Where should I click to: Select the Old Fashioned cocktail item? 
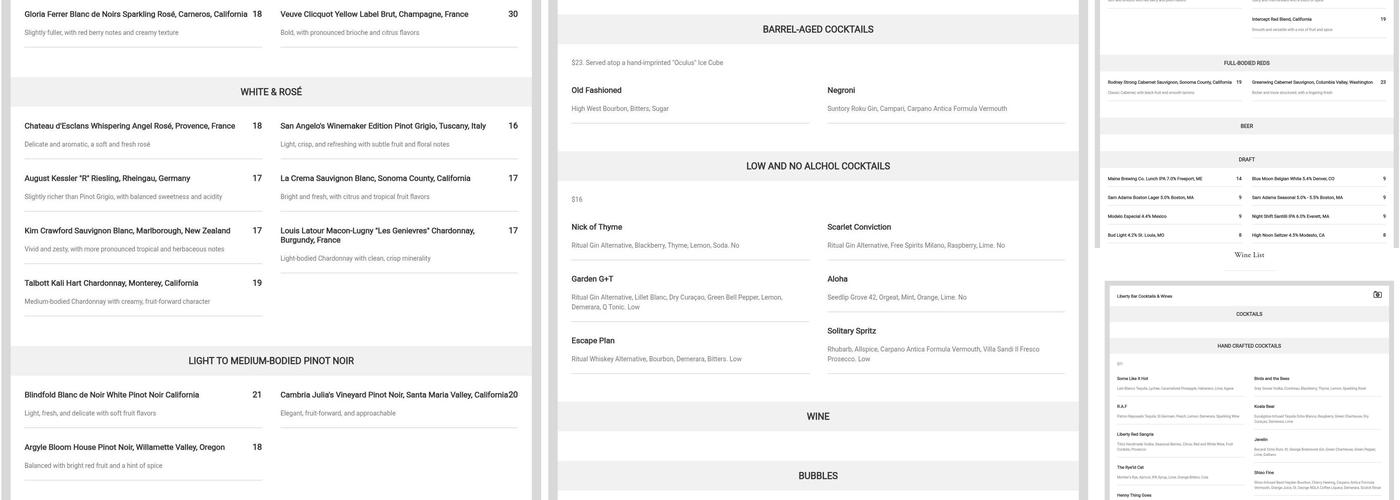597,90
